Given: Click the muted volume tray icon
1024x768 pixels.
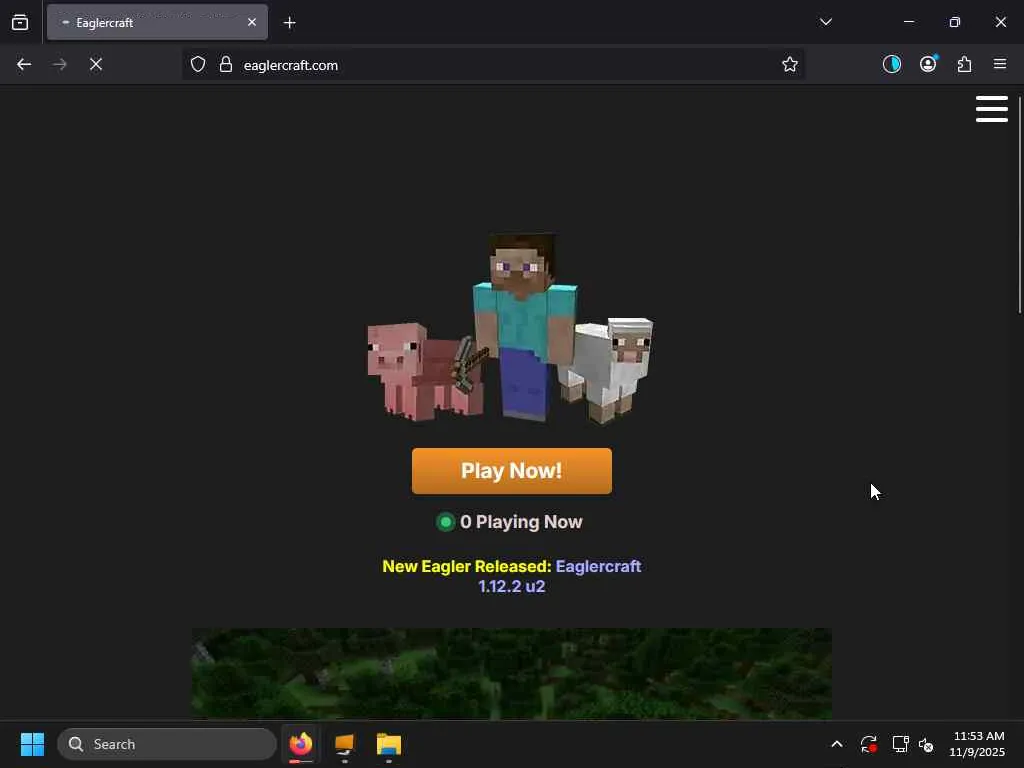Looking at the screenshot, I should pyautogui.click(x=926, y=744).
